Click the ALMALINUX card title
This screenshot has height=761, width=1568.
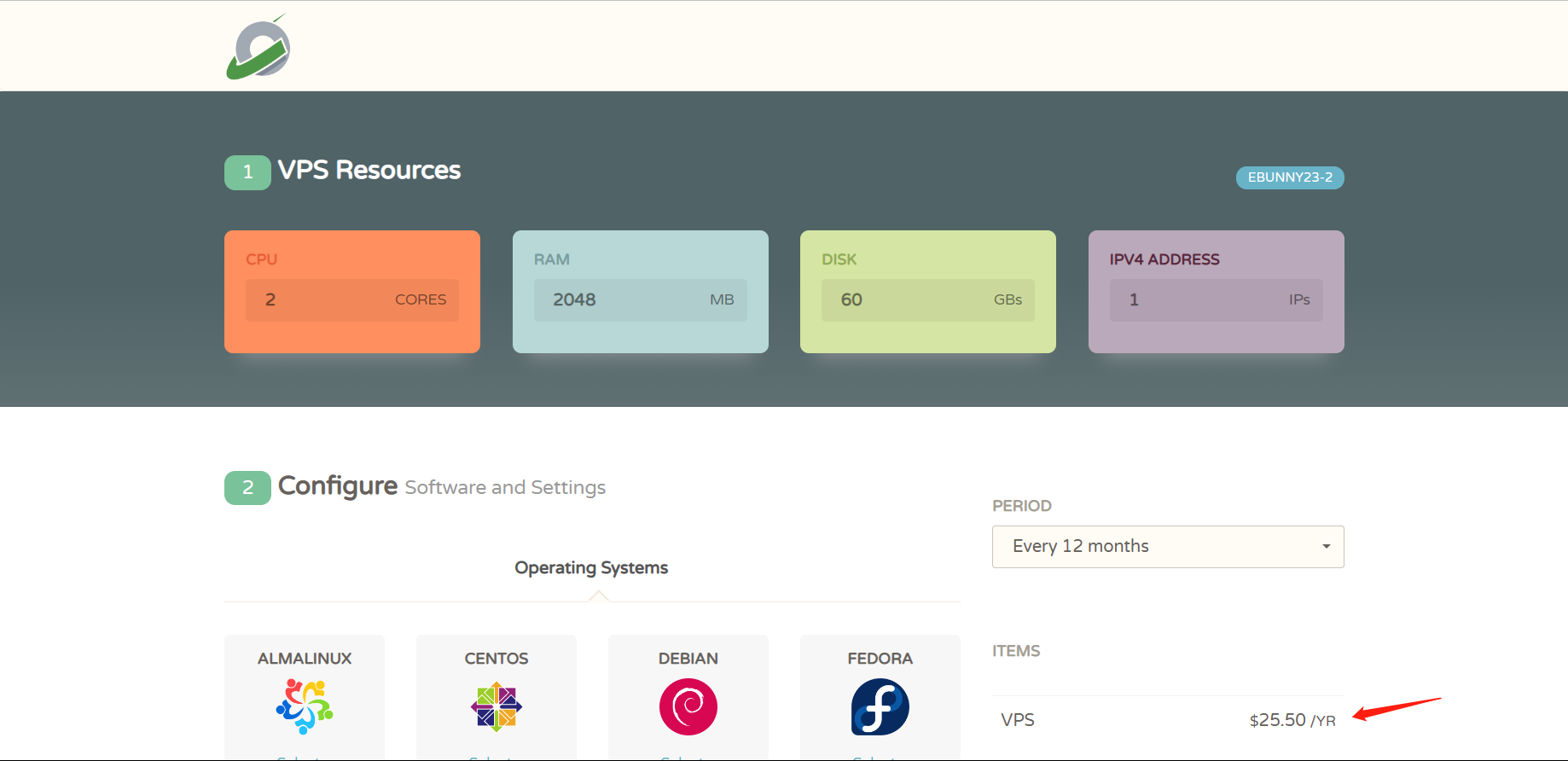click(305, 659)
